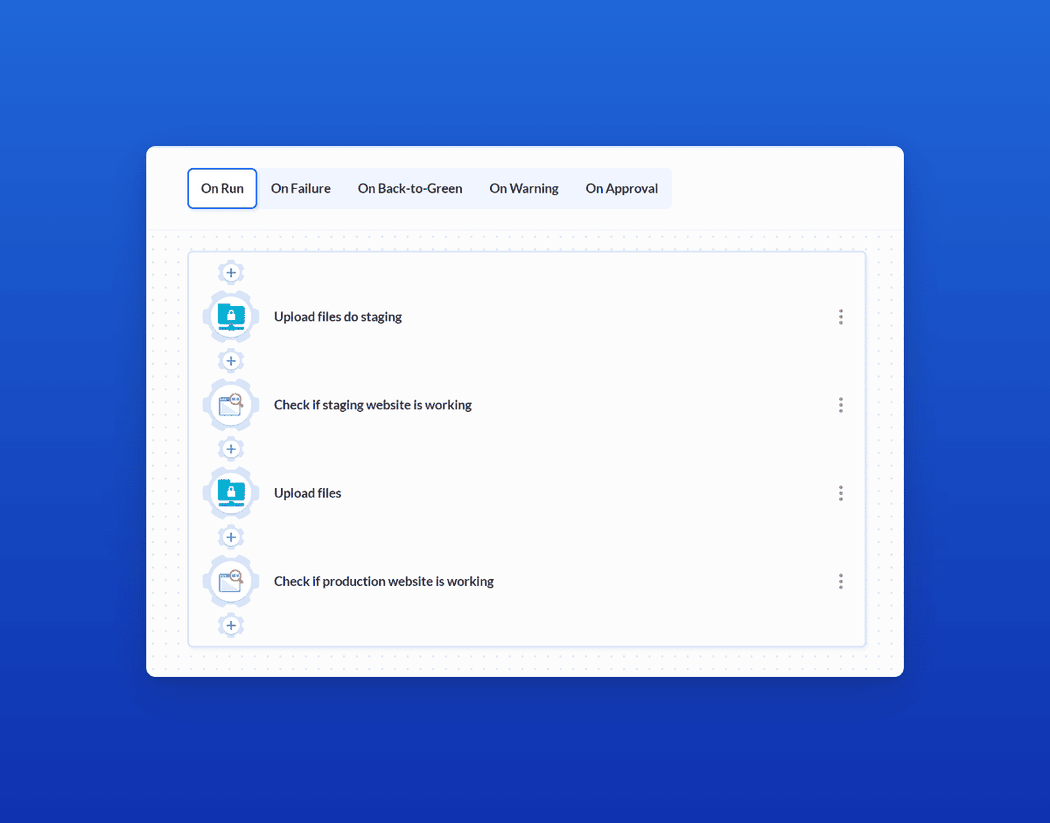Open Check if staging website is working
The height and width of the screenshot is (823, 1050).
coord(372,405)
